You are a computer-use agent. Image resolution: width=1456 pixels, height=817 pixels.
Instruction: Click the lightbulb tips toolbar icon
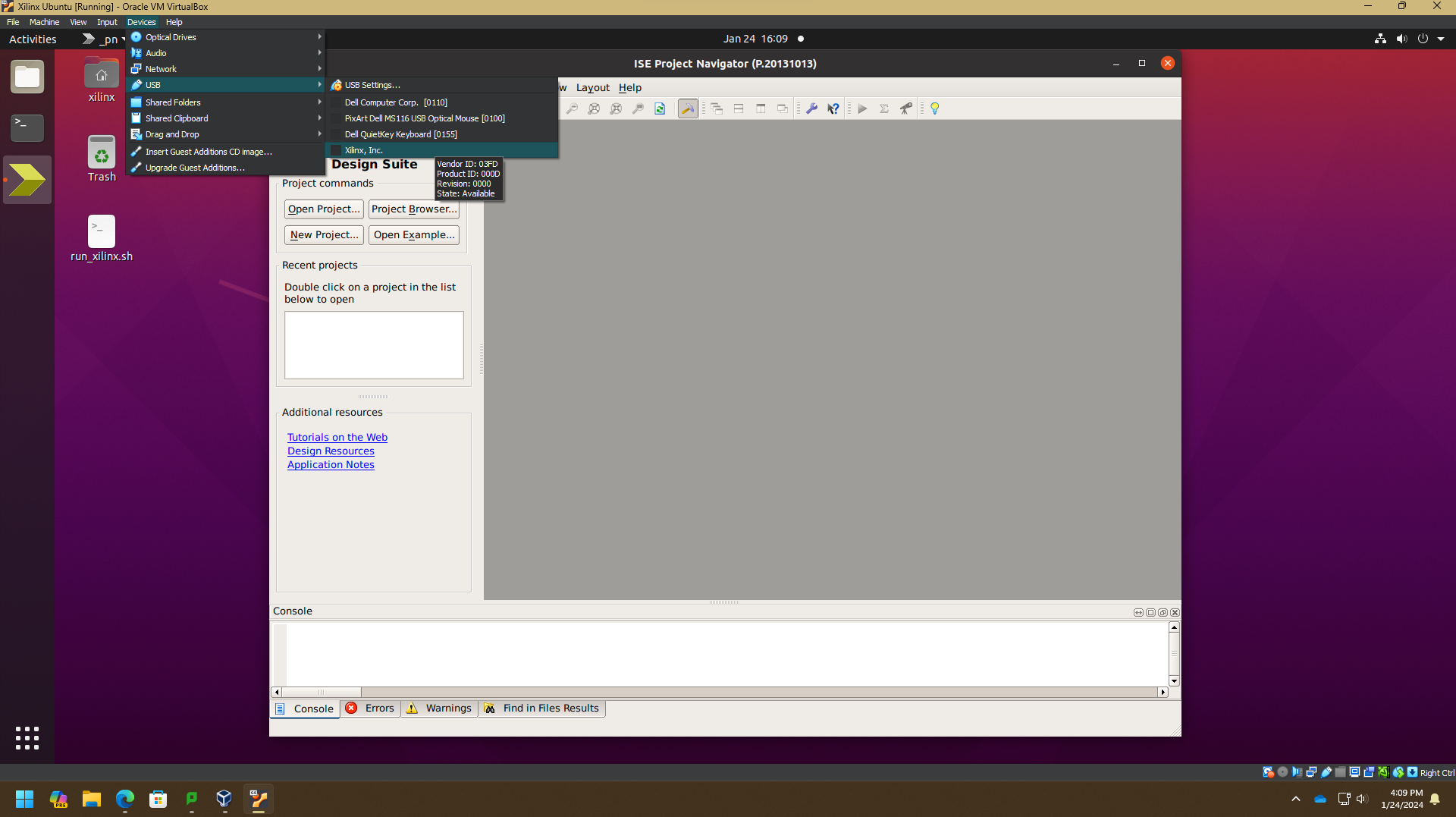tap(935, 108)
